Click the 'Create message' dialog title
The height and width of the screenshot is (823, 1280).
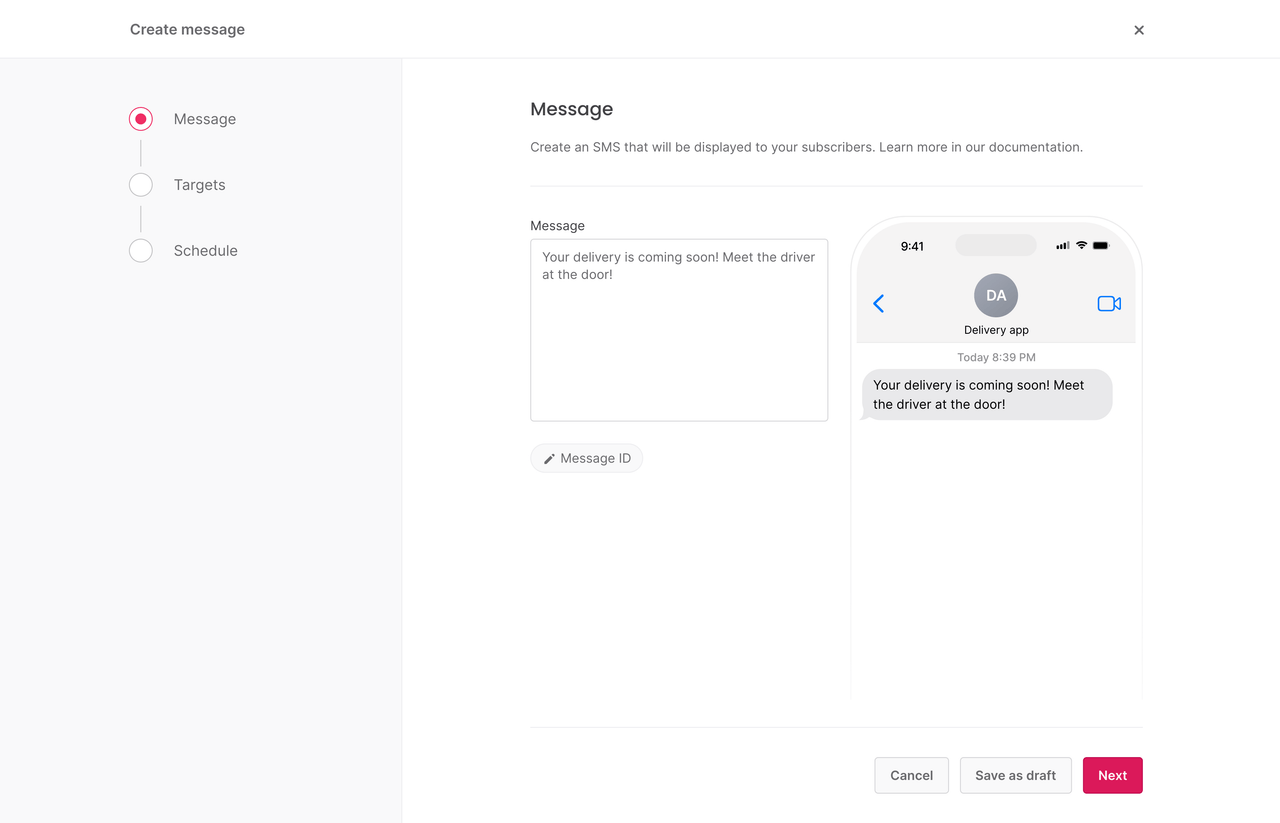pyautogui.click(x=187, y=30)
